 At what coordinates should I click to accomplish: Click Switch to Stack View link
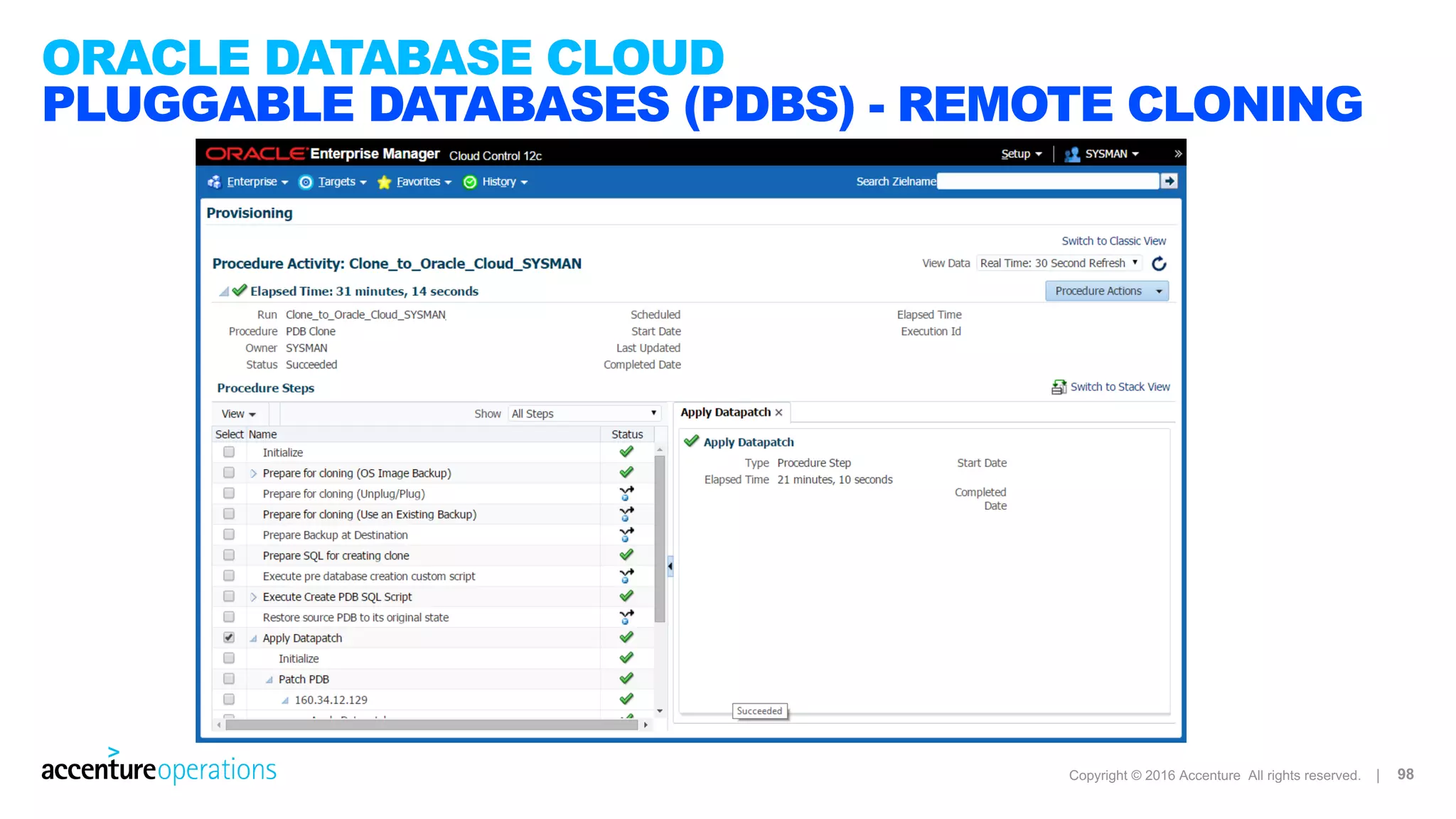(1120, 387)
